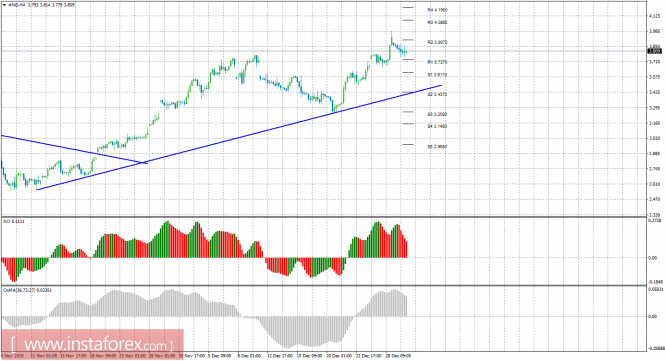Select the R1 resistance level label
The width and height of the screenshot is (665, 361).
click(437, 62)
